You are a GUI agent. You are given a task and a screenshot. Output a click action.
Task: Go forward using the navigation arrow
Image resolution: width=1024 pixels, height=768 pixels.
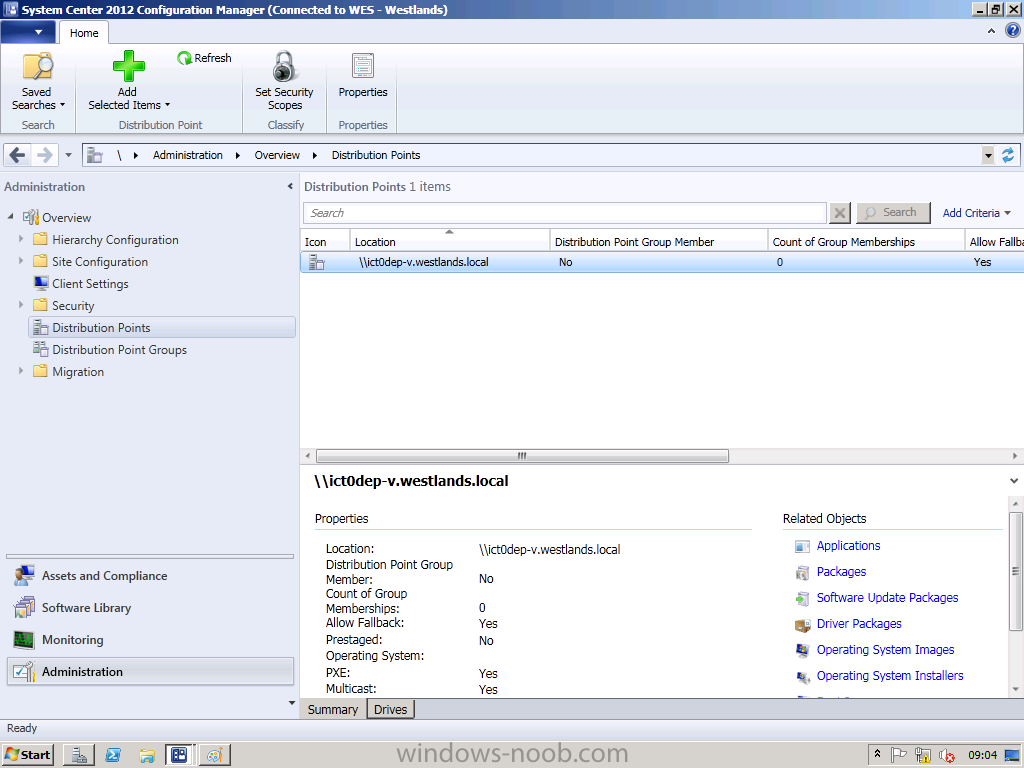(x=44, y=155)
